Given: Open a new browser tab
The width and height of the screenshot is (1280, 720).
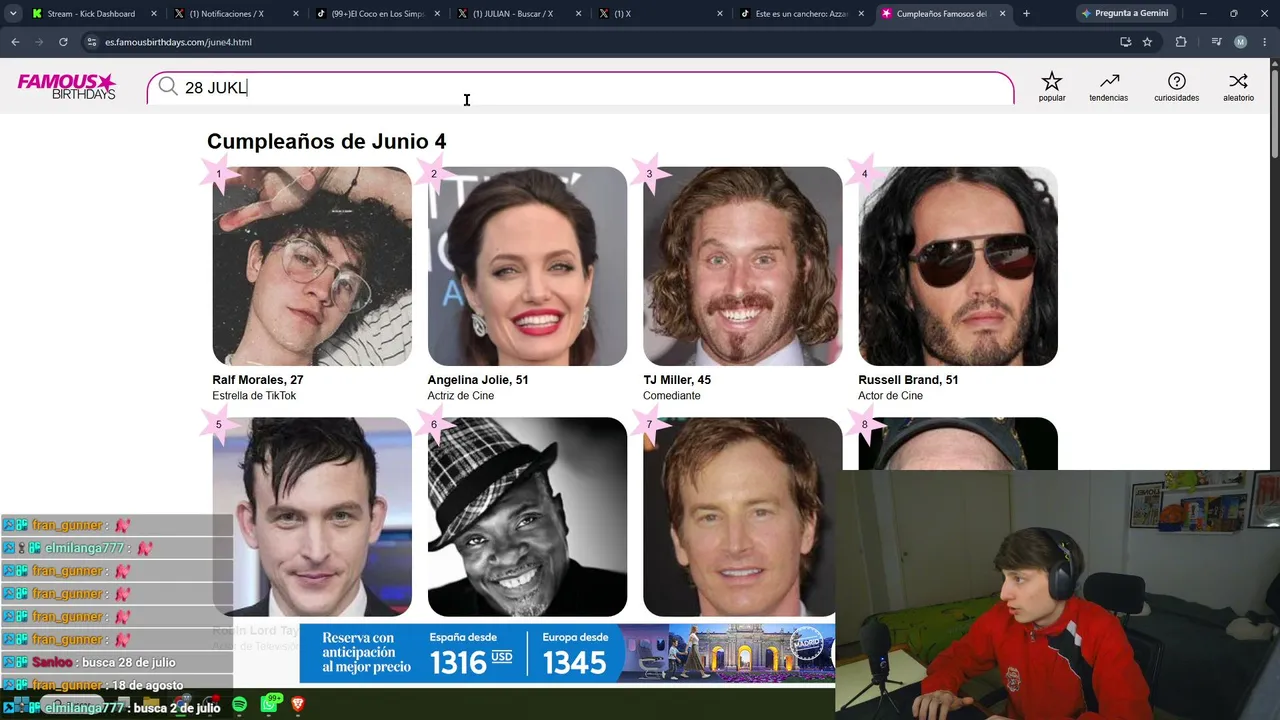Looking at the screenshot, I should tap(1026, 14).
